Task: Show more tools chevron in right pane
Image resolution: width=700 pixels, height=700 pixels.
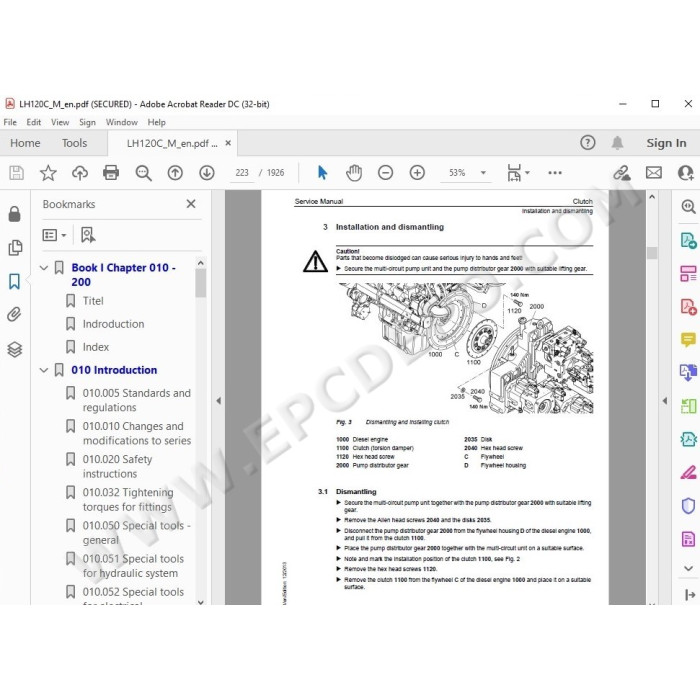Action: 688,568
